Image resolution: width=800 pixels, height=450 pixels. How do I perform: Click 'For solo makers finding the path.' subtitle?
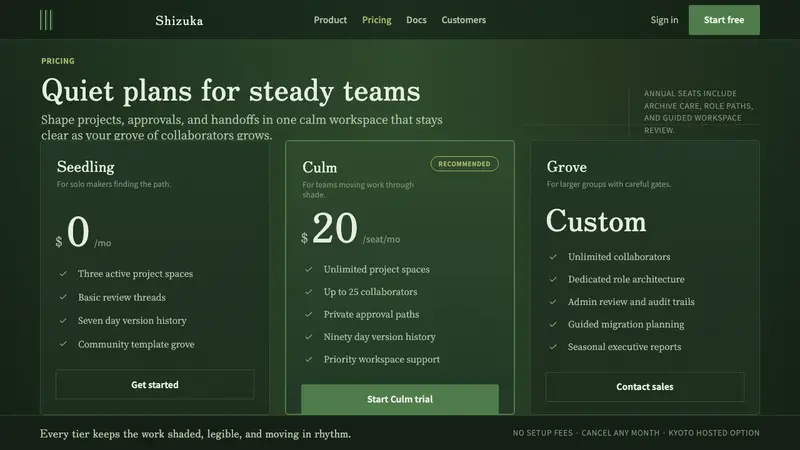point(114,184)
